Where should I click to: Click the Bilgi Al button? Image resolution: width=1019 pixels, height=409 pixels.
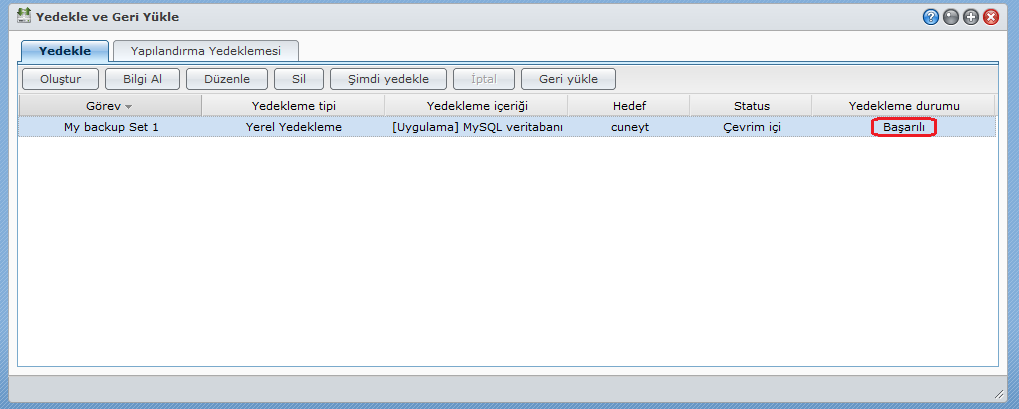pos(142,79)
